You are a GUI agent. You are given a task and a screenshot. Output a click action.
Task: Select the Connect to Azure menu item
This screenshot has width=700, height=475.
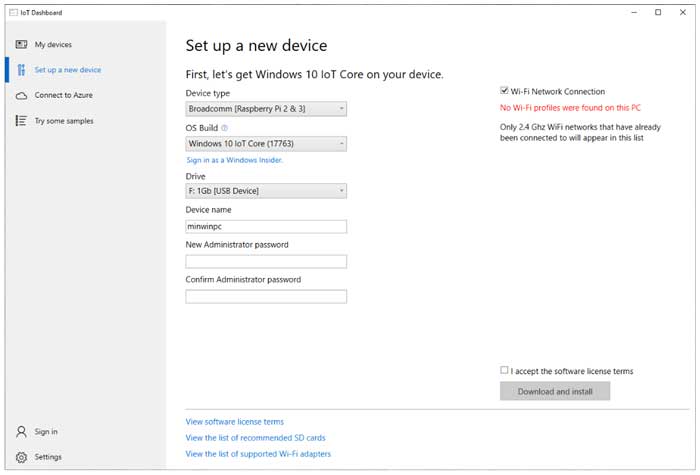point(62,95)
